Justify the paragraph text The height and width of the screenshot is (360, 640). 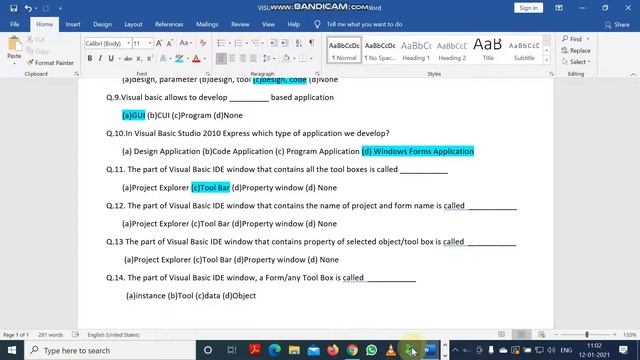253,59
